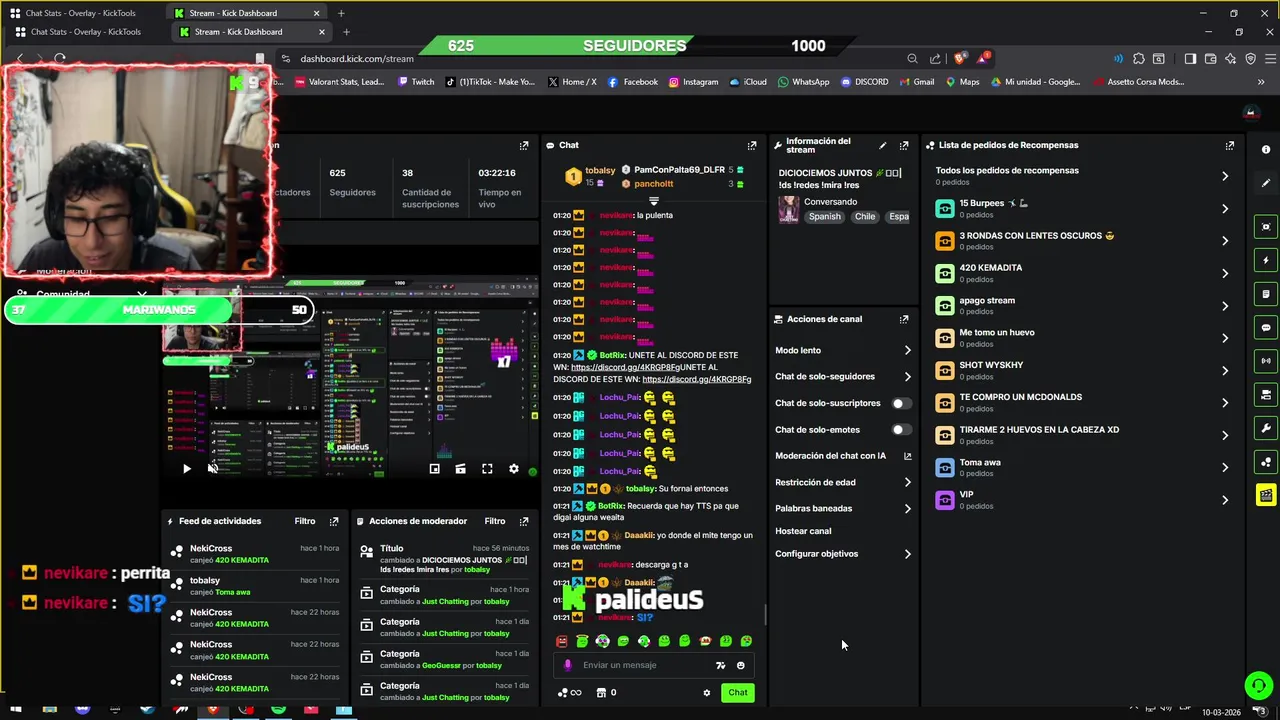Open stream preview settings gear

pos(514,468)
